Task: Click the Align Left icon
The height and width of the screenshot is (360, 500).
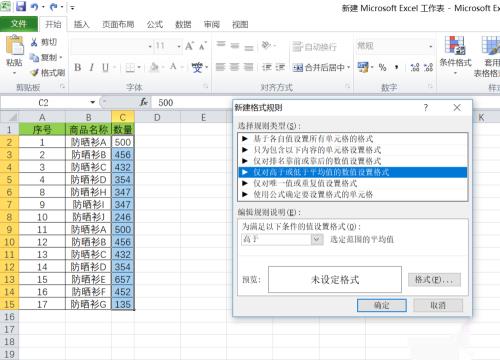Action: [221, 67]
